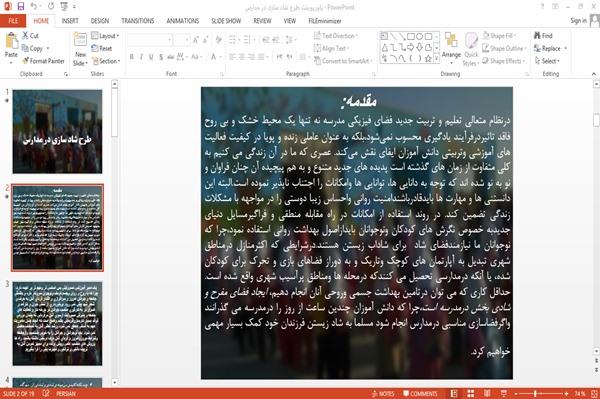Click zoom in plus button
Image resolution: width=600 pixels, height=399 pixels.
pos(566,394)
